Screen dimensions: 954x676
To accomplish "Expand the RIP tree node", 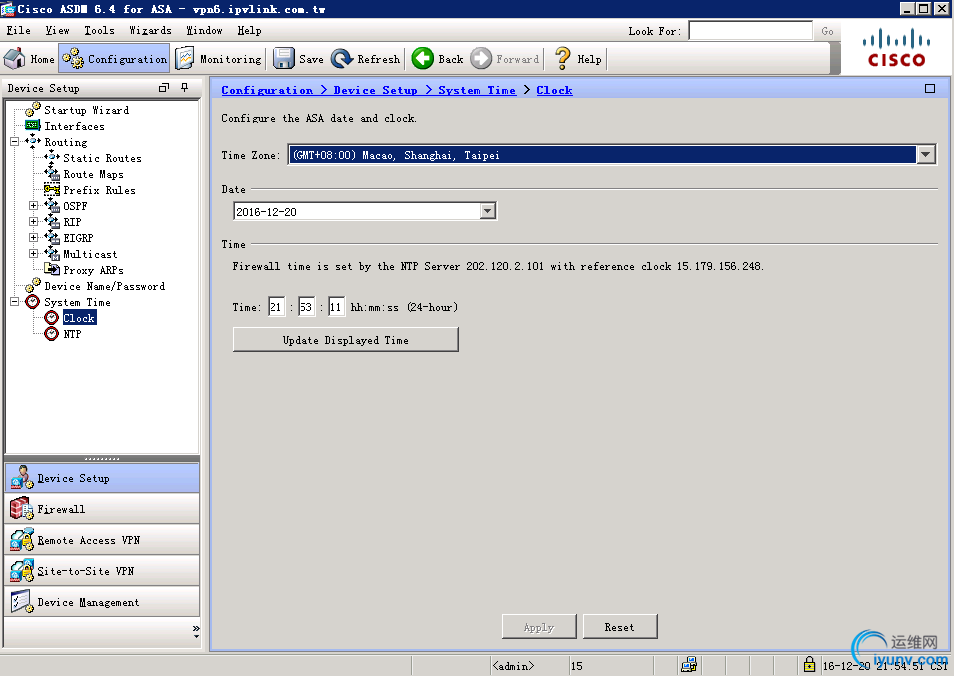I will (34, 221).
